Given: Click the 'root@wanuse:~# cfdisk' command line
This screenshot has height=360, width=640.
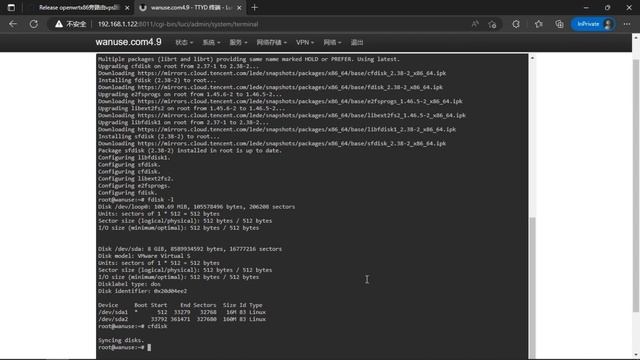Looking at the screenshot, I should tap(133, 326).
